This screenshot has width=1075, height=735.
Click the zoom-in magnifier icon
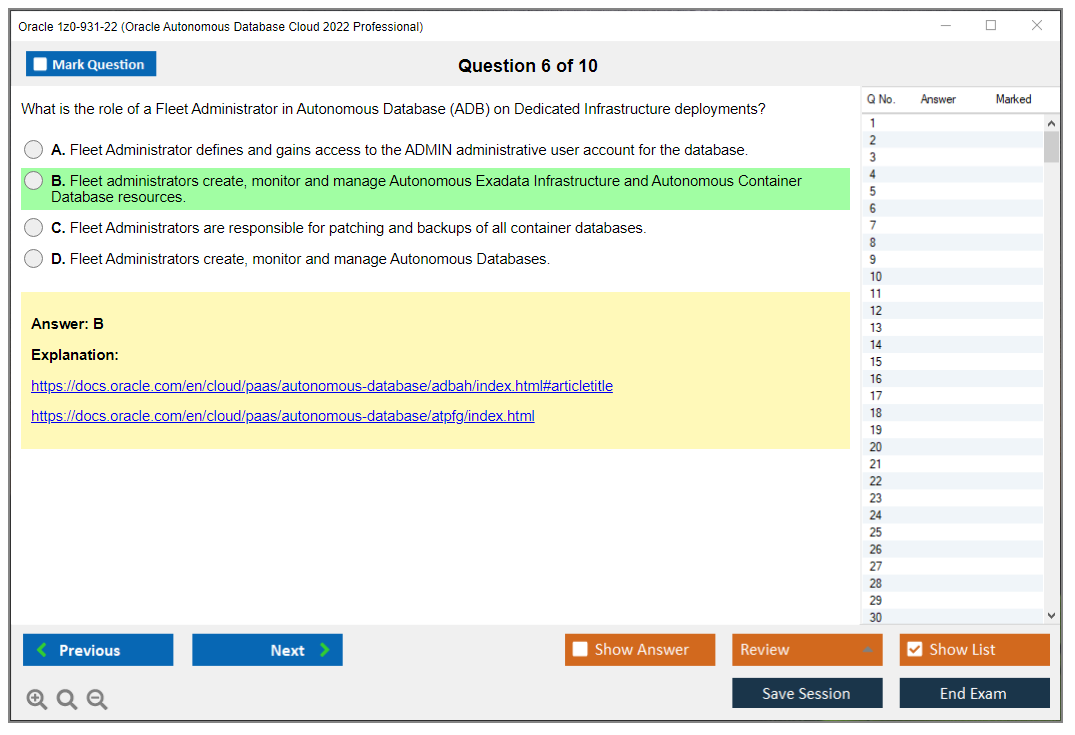36,699
